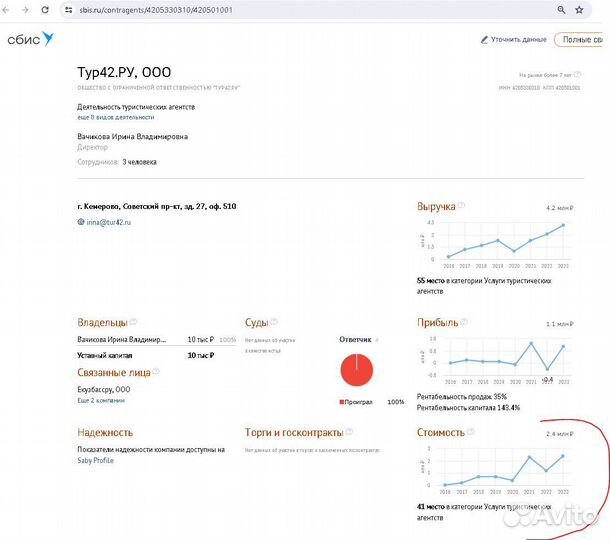
Task: Click the red pie chart in Суды
Action: 357,370
